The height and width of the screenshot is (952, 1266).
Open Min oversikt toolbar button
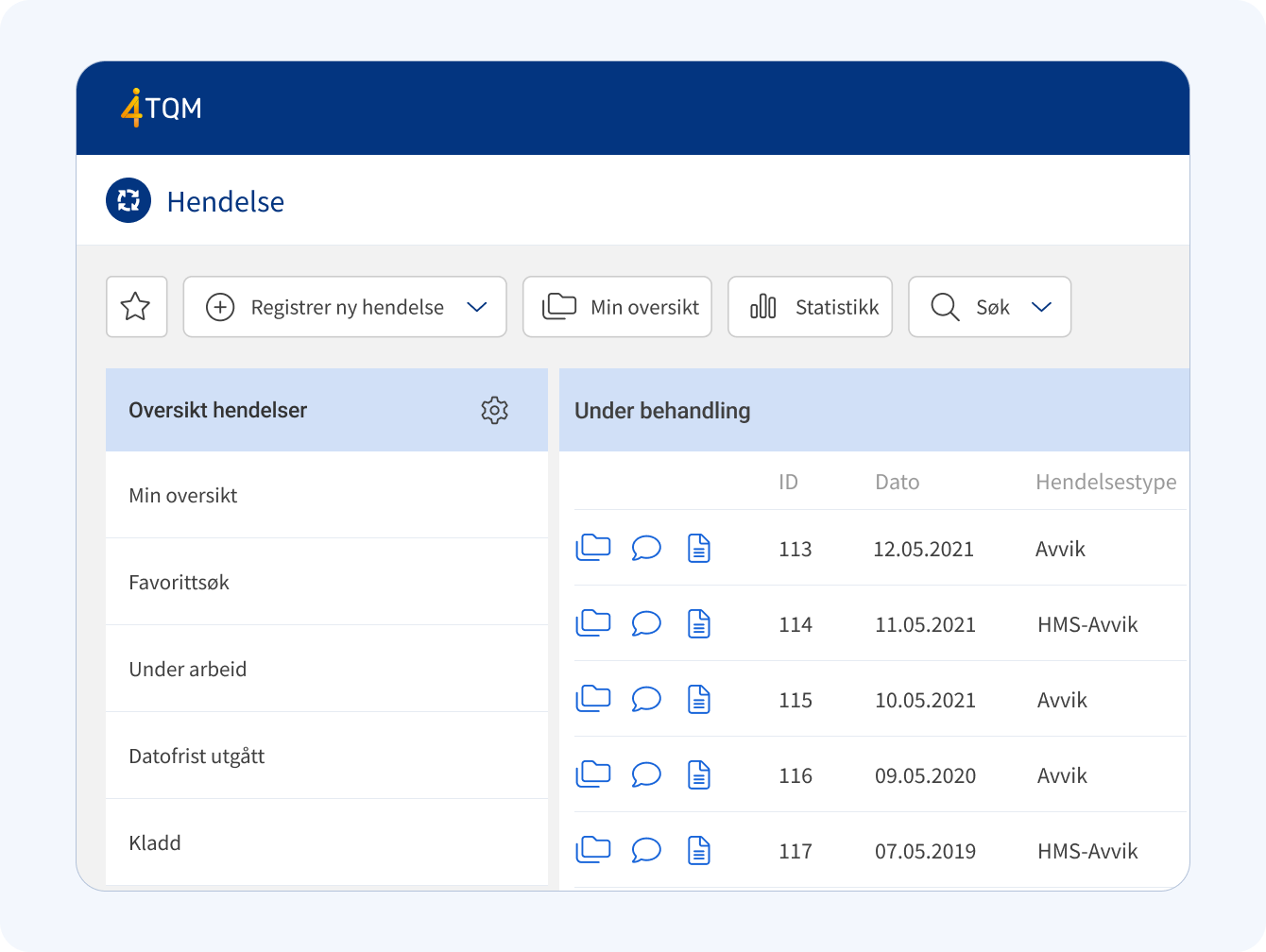(x=617, y=306)
